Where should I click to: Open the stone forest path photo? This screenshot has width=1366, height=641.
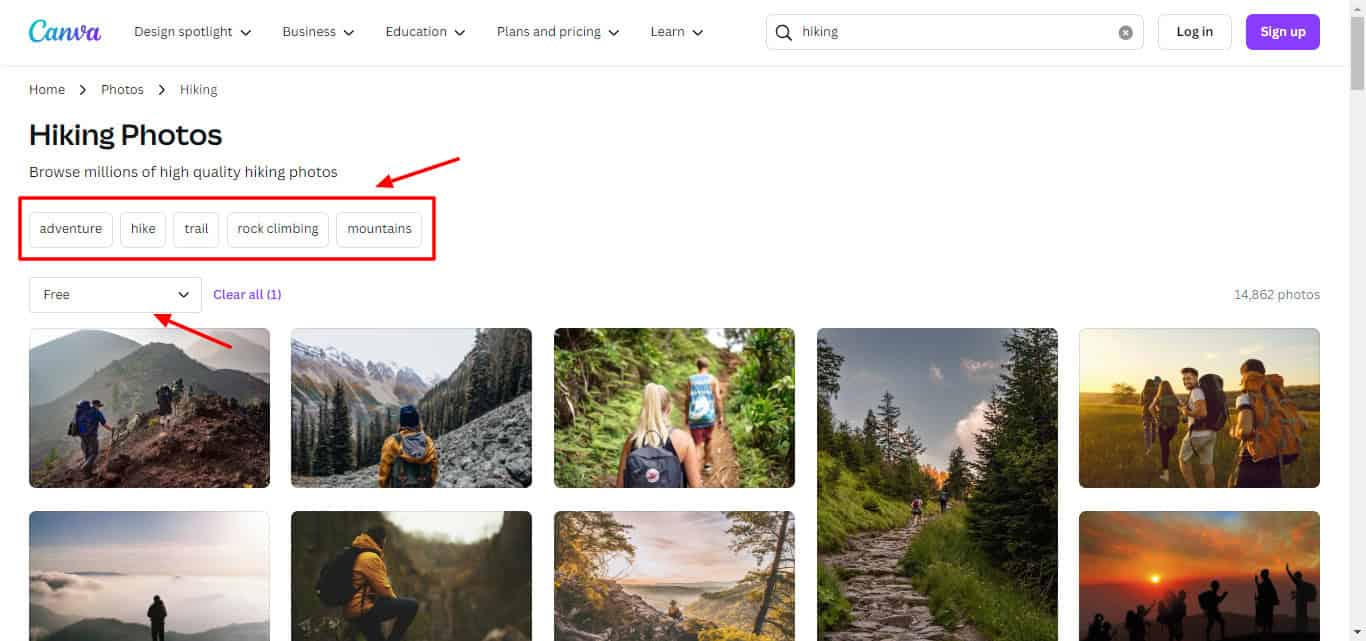coord(937,484)
